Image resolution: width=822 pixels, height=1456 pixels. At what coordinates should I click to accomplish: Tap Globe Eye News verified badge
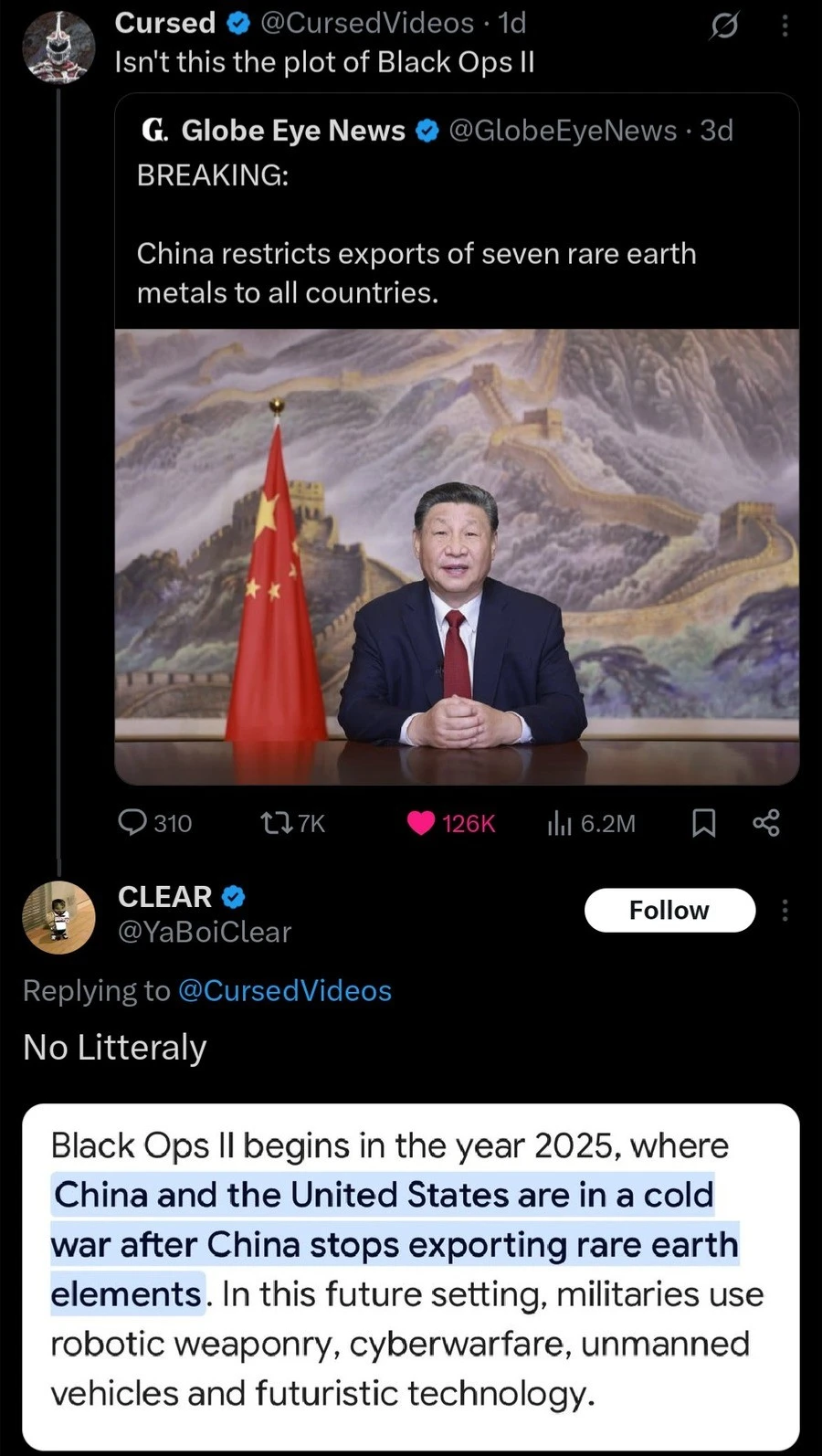(427, 131)
